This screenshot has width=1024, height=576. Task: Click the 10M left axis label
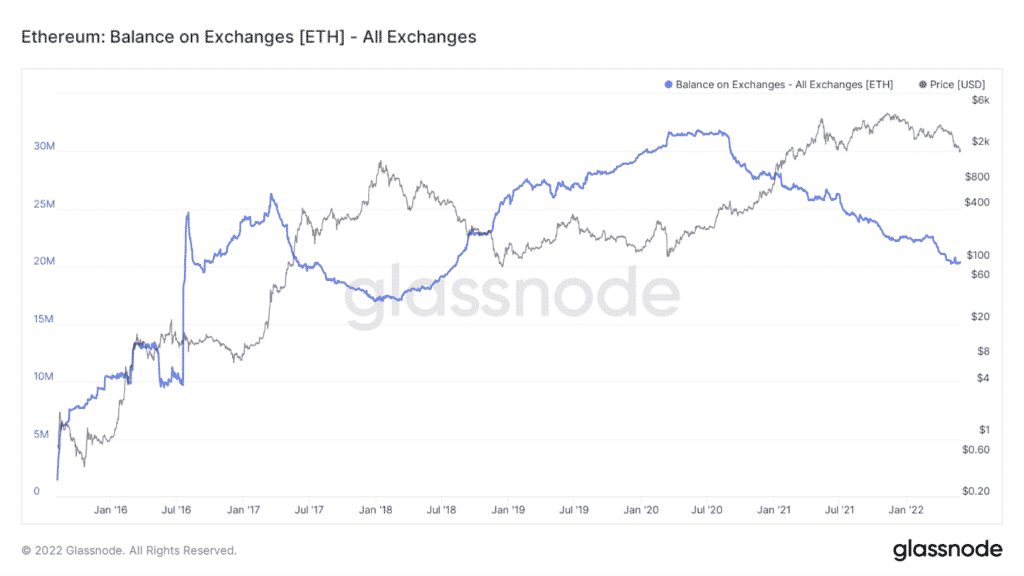tap(44, 376)
